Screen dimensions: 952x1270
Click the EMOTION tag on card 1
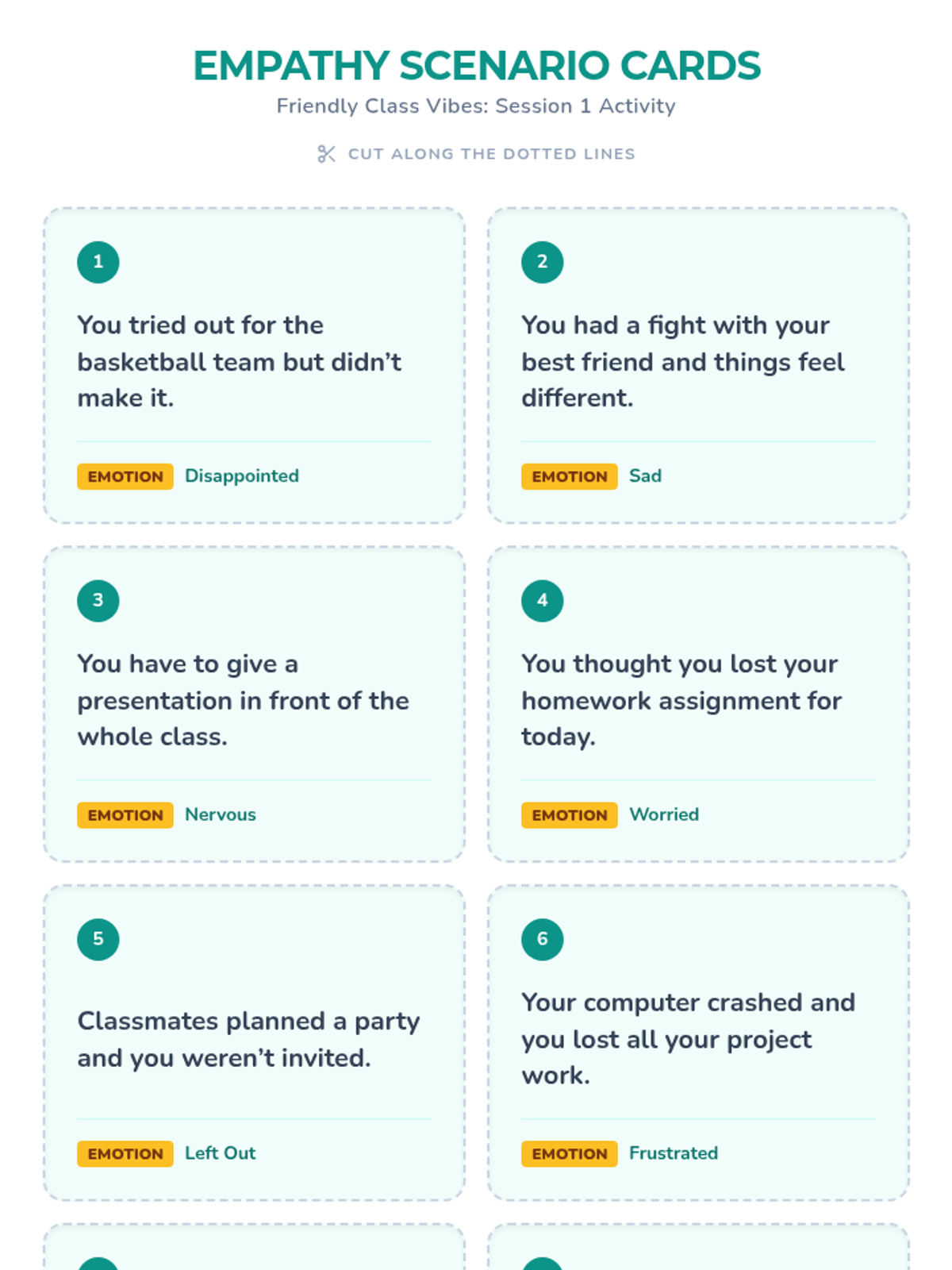[x=125, y=476]
